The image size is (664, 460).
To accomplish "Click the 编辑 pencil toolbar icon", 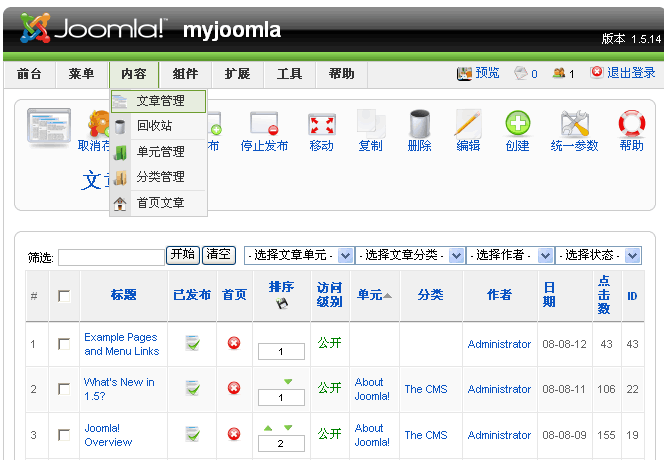I will click(x=468, y=123).
